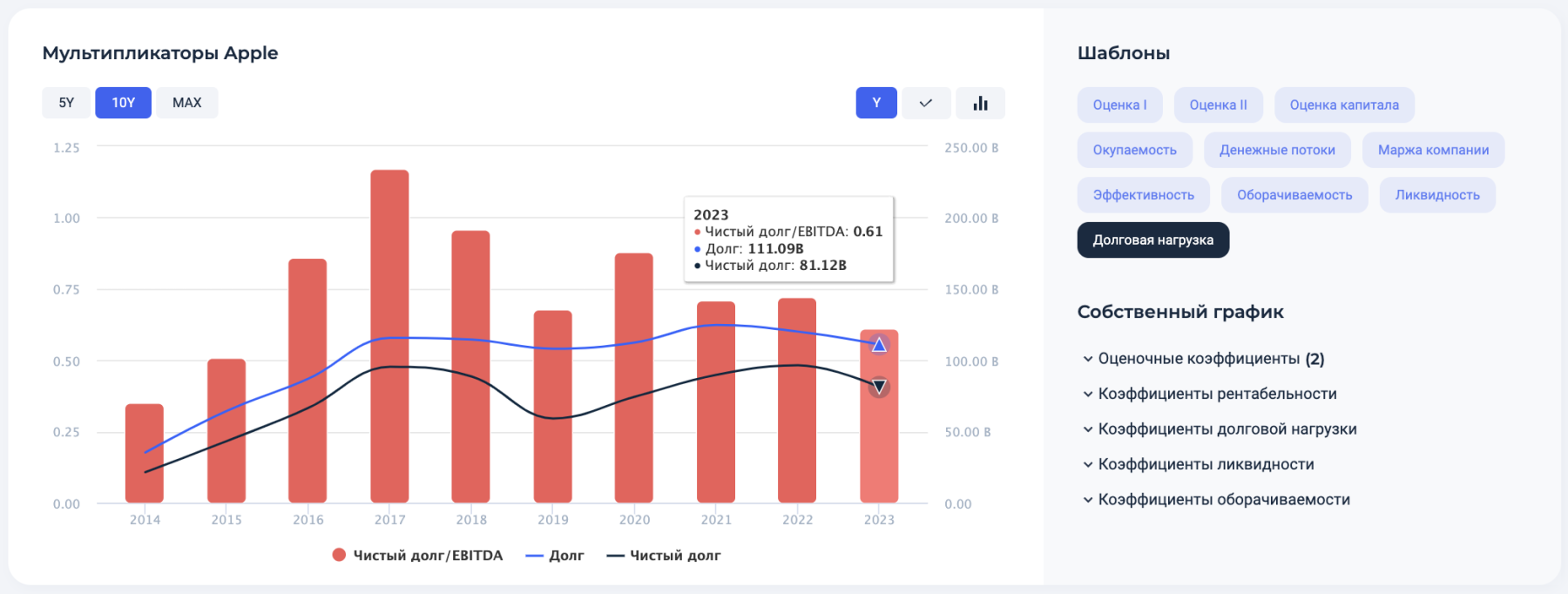
Task: Toggle the blue Долг legend series
Action: tap(555, 556)
